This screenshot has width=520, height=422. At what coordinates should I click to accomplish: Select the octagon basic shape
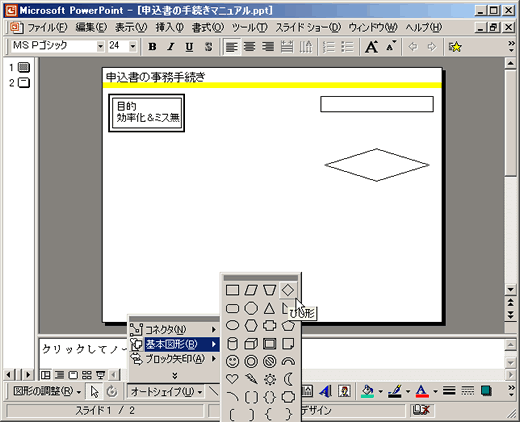click(x=251, y=308)
